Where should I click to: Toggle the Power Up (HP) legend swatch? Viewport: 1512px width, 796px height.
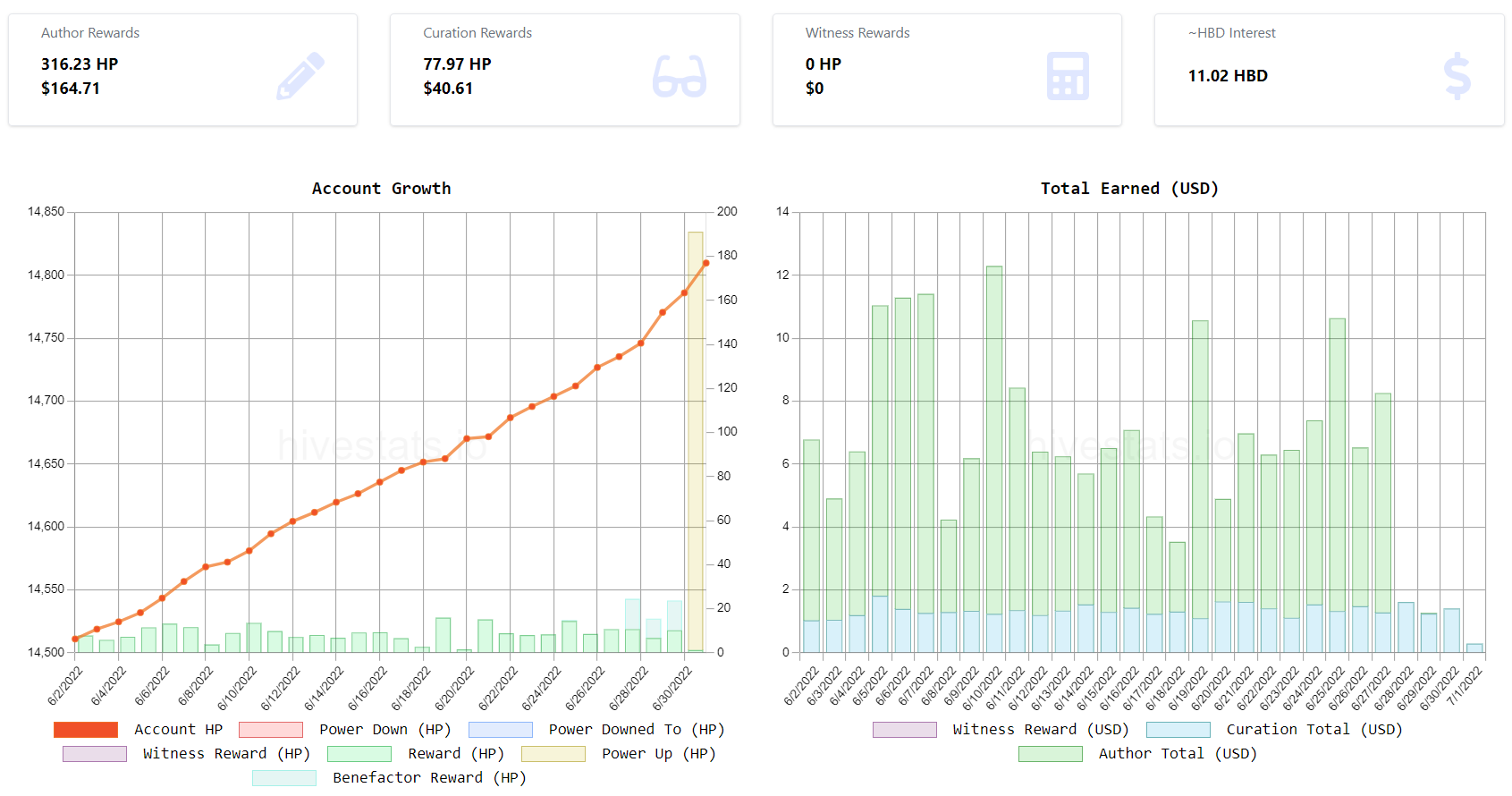[x=553, y=754]
